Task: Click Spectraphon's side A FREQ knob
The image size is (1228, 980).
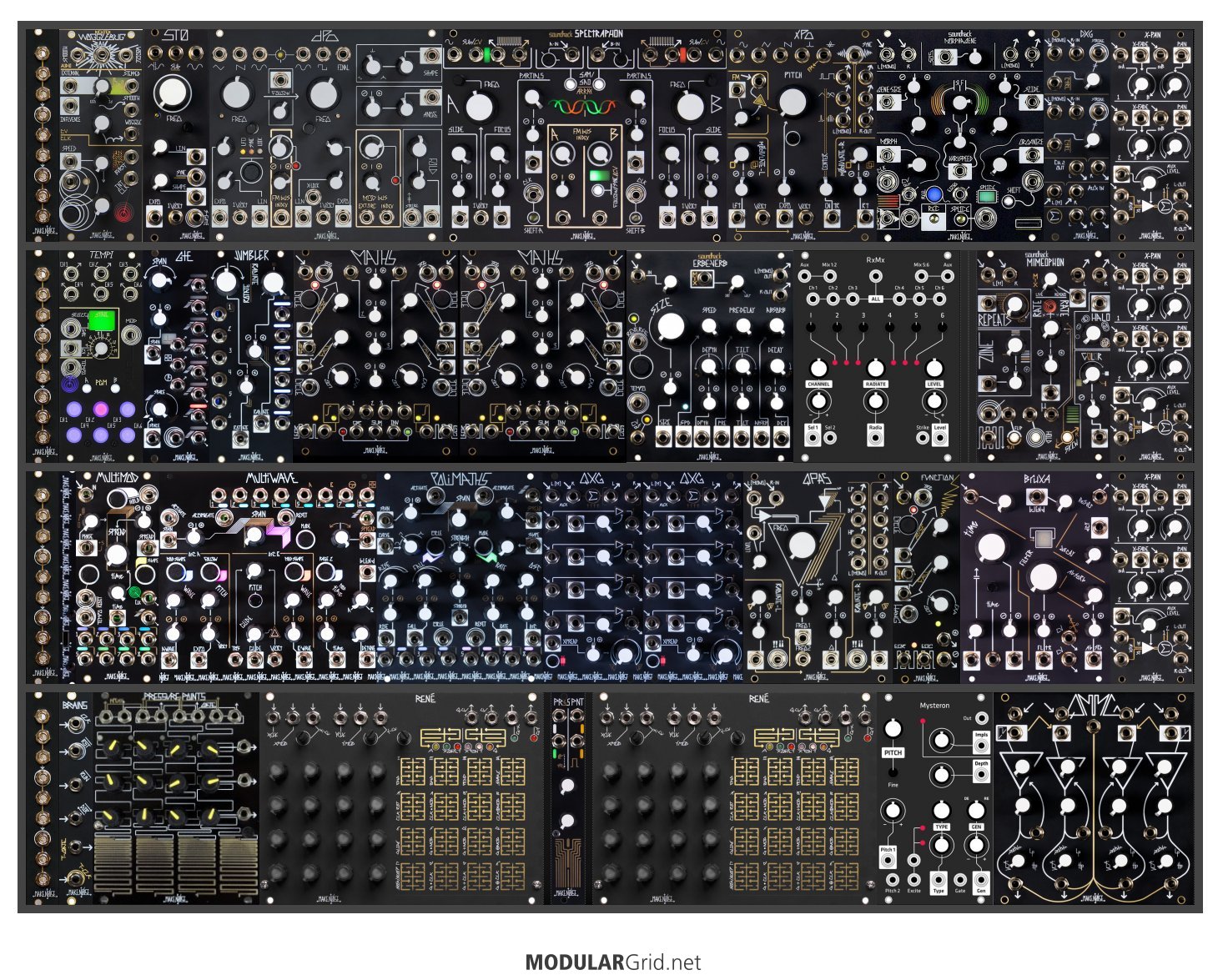Action: pos(479,107)
